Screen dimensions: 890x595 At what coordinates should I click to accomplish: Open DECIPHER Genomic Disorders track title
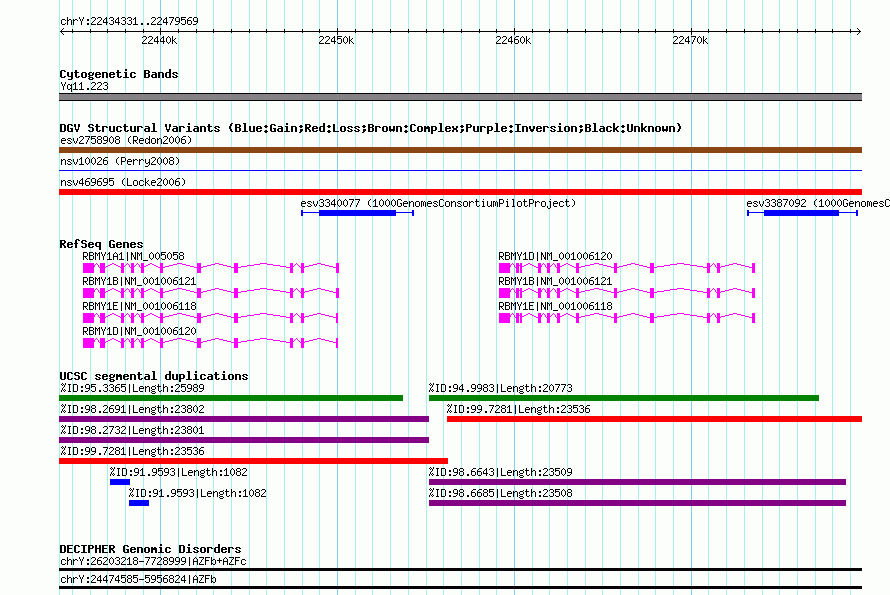150,549
